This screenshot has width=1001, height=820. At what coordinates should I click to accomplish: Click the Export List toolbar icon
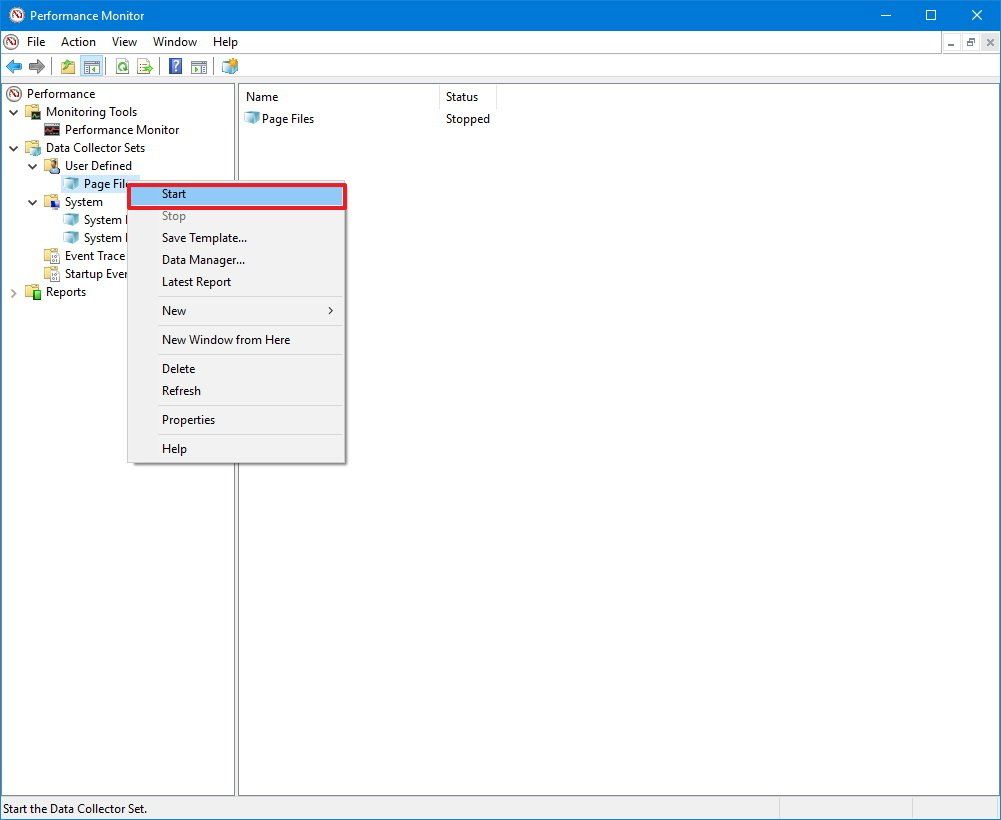(x=145, y=66)
